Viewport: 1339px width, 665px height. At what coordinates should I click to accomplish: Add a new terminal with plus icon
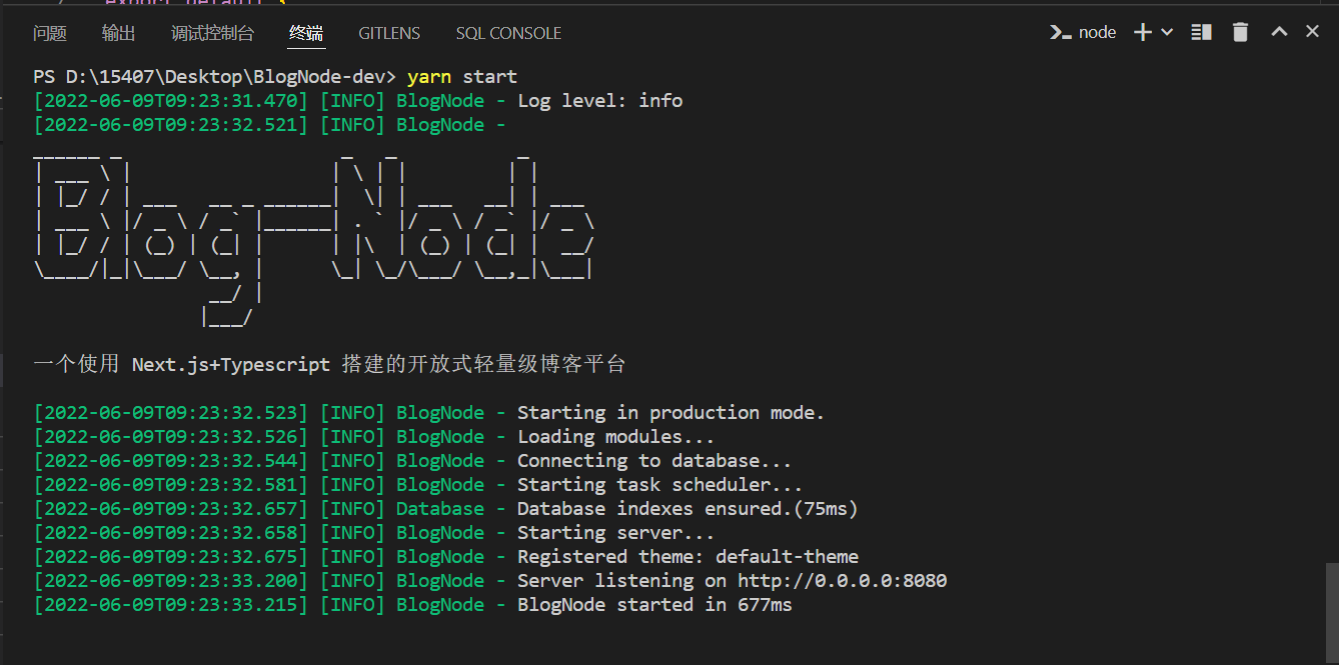point(1143,32)
